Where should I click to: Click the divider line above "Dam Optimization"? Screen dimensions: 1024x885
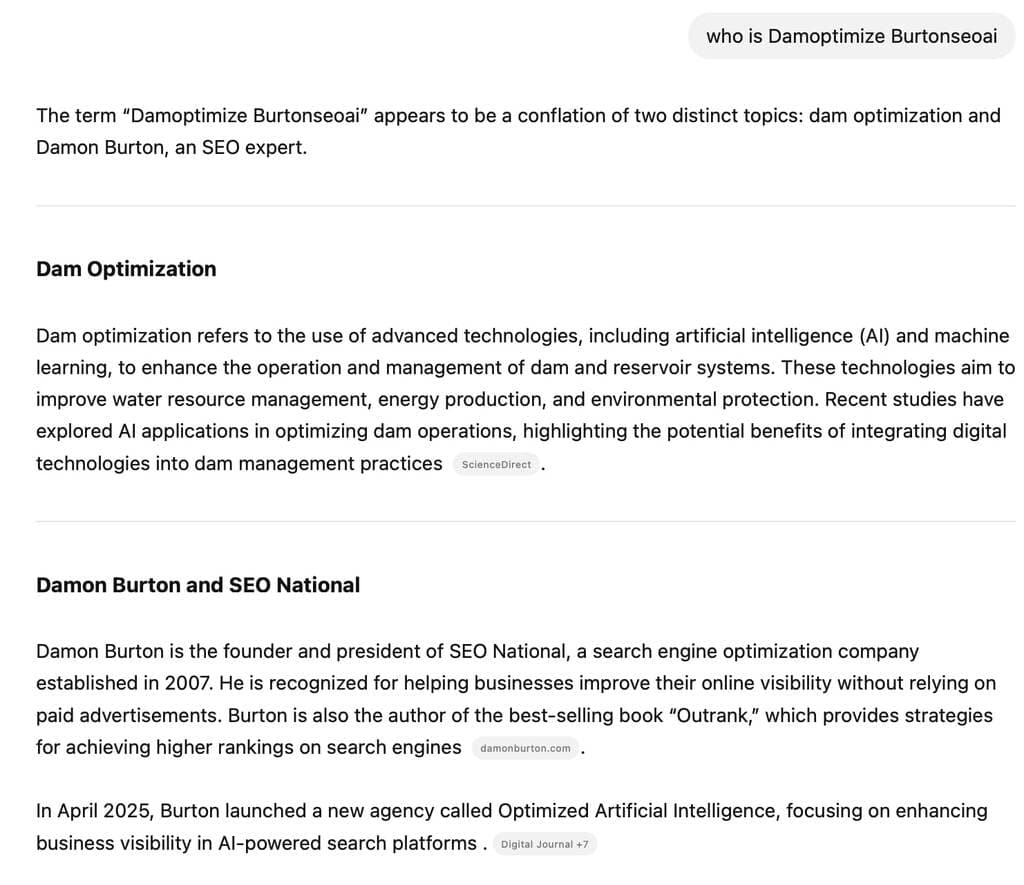525,206
